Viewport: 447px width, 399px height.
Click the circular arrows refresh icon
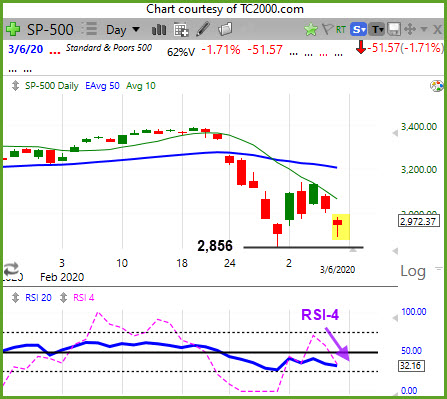tap(11, 269)
